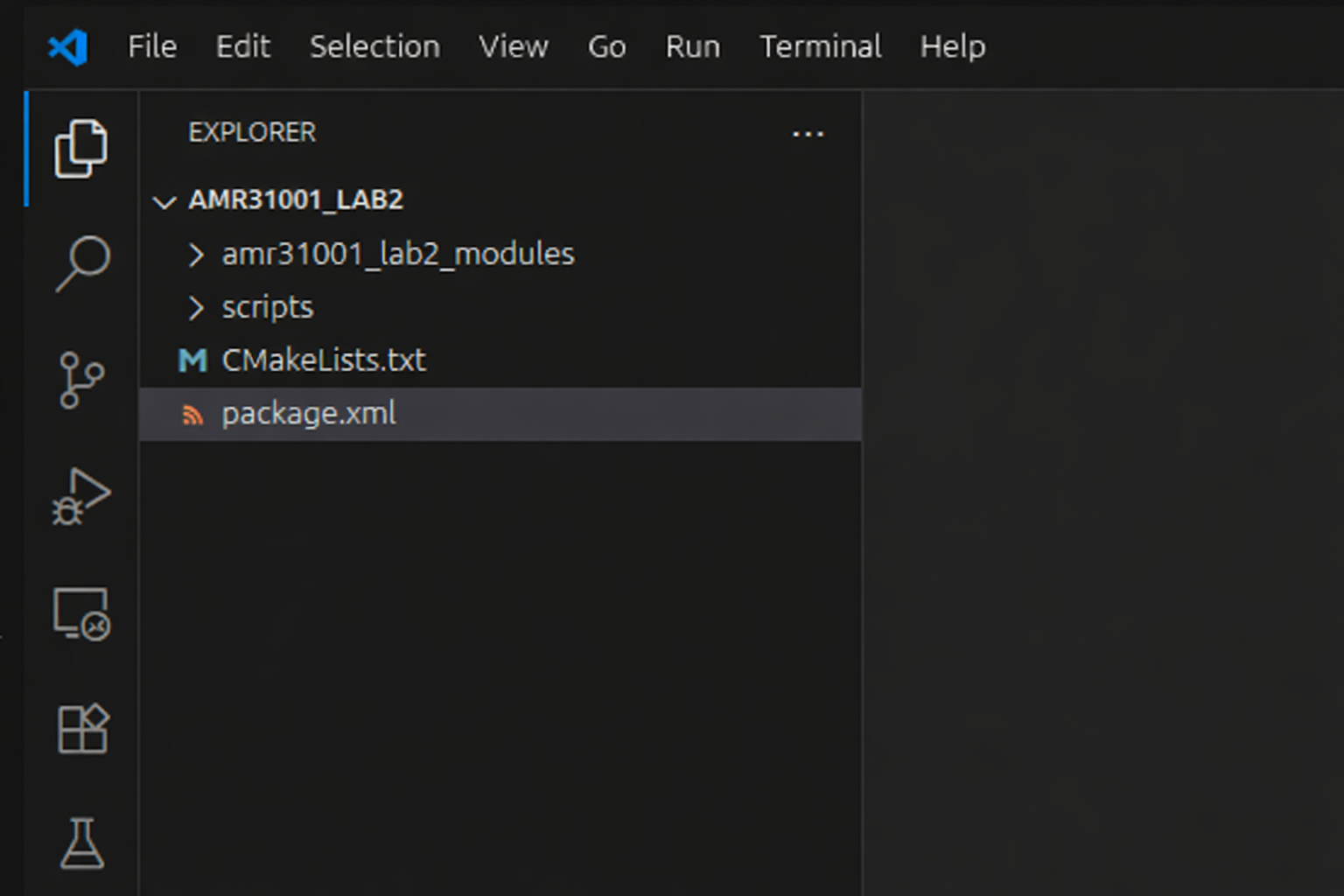Expand the scripts folder
Screen dimensions: 1344x896
pyautogui.click(x=267, y=308)
